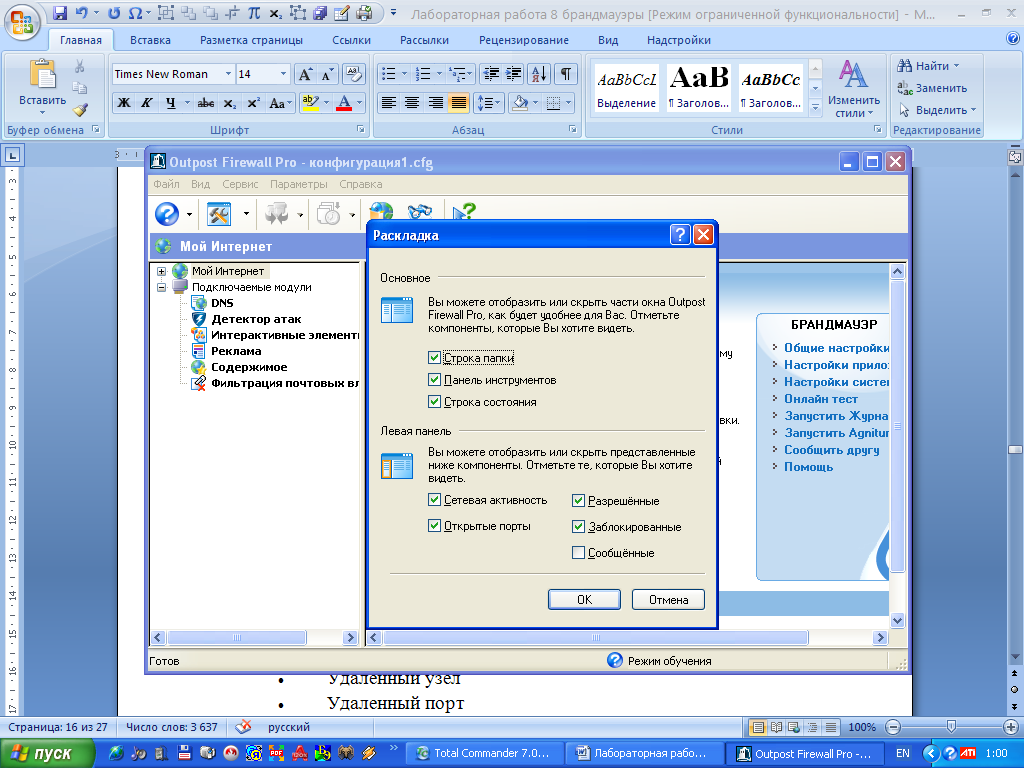Click Отмена in Раскладка dialog
The height and width of the screenshot is (768, 1024).
668,600
